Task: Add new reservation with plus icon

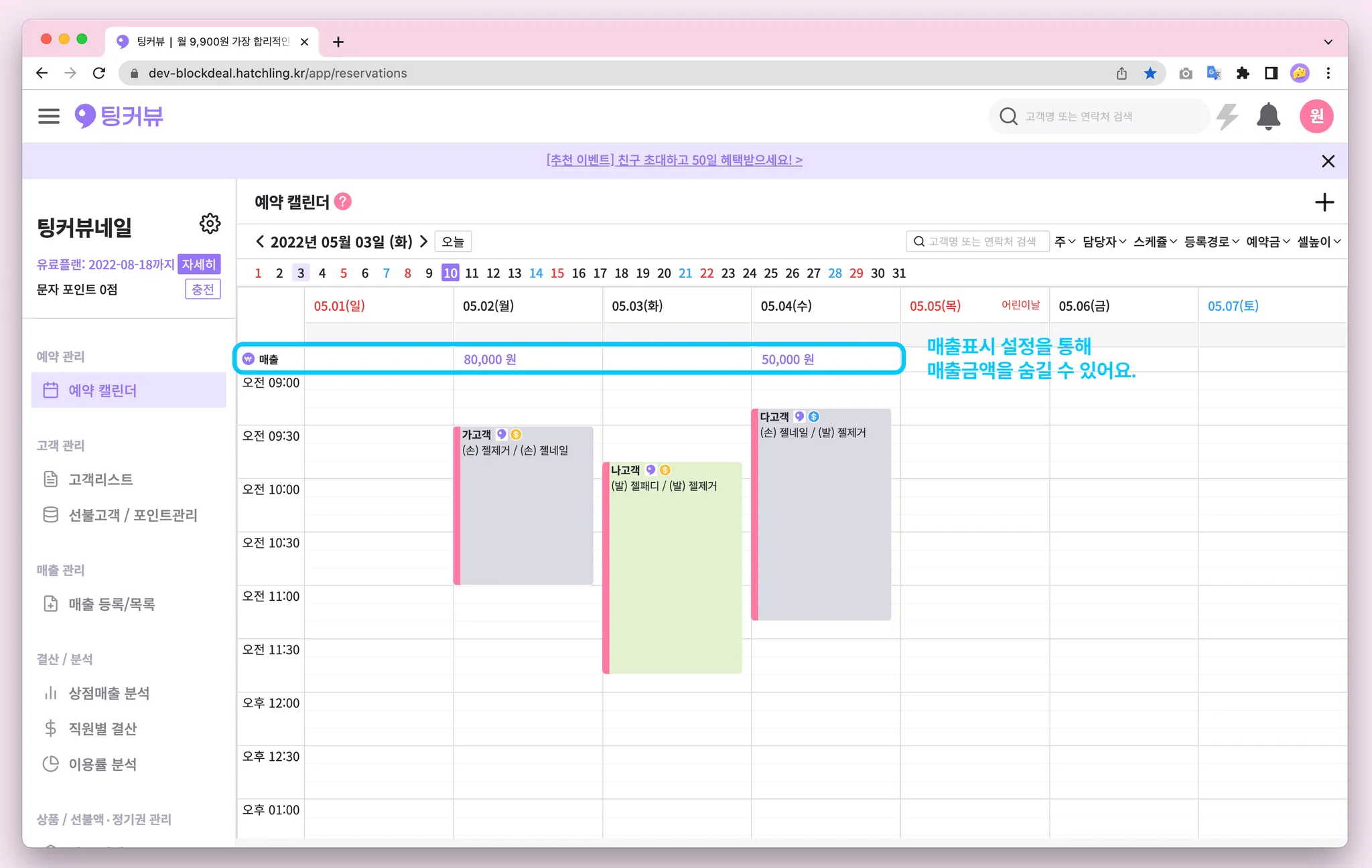Action: pos(1324,202)
